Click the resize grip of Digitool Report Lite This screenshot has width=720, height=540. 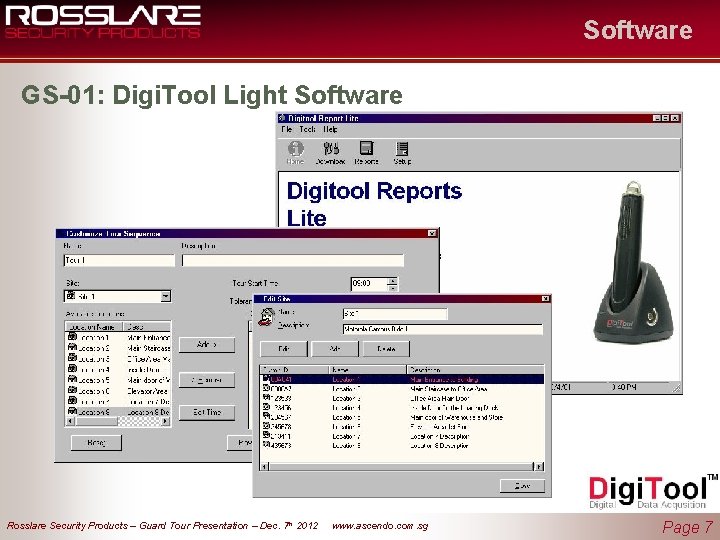(x=676, y=388)
